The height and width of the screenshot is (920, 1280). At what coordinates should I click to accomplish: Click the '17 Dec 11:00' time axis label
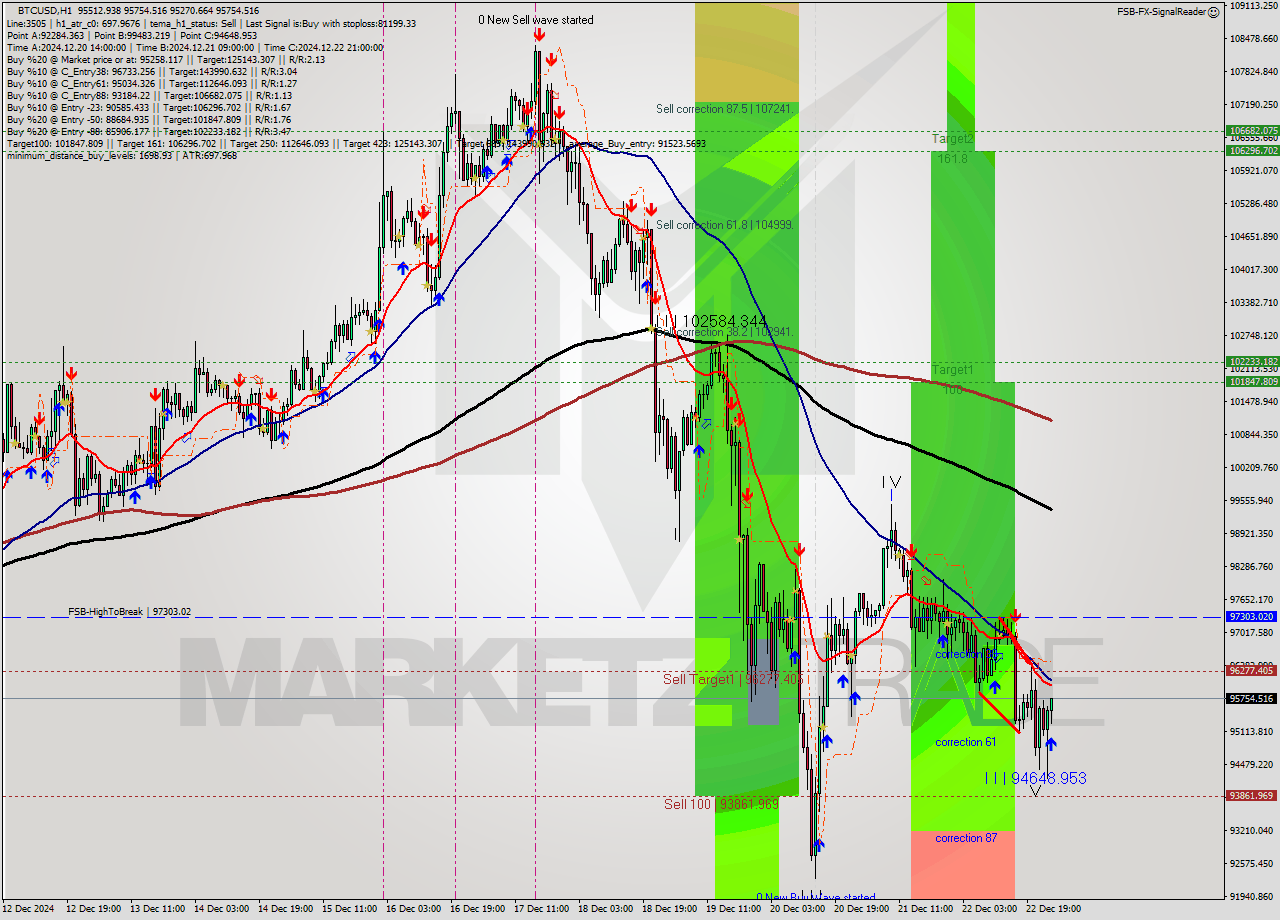(x=542, y=909)
